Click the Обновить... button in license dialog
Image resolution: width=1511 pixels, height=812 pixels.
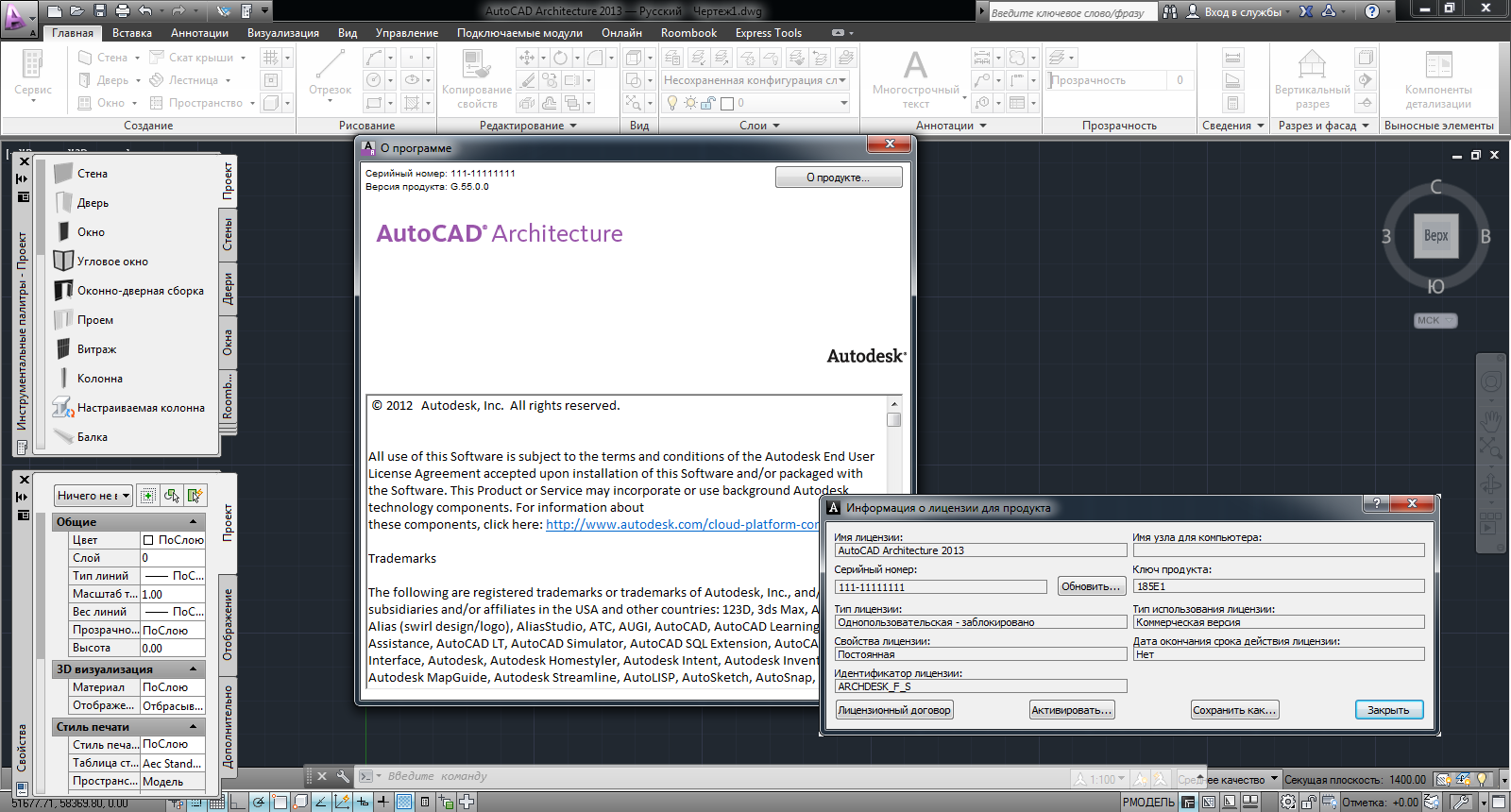coord(1092,586)
